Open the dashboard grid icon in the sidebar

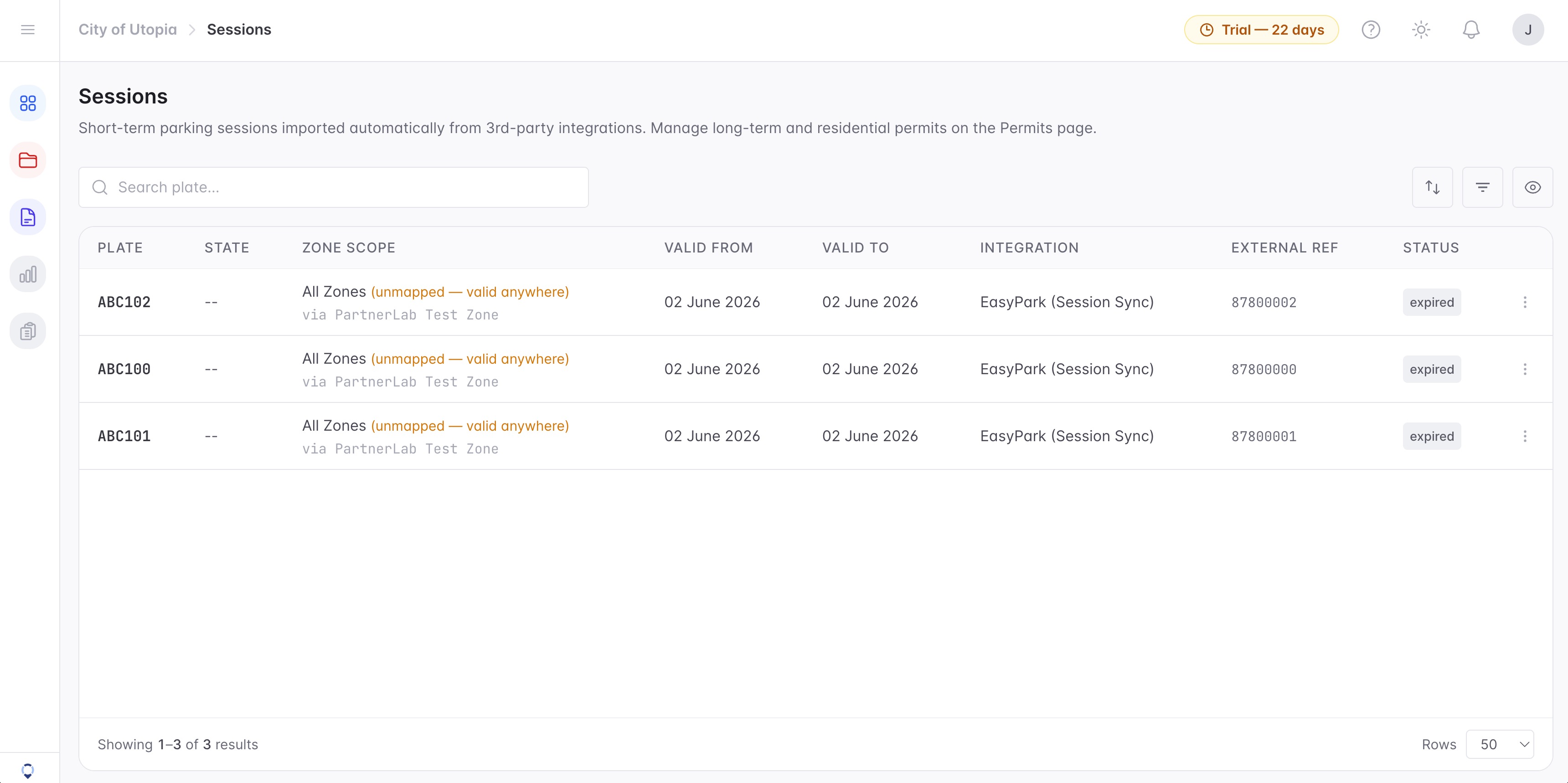click(x=28, y=103)
